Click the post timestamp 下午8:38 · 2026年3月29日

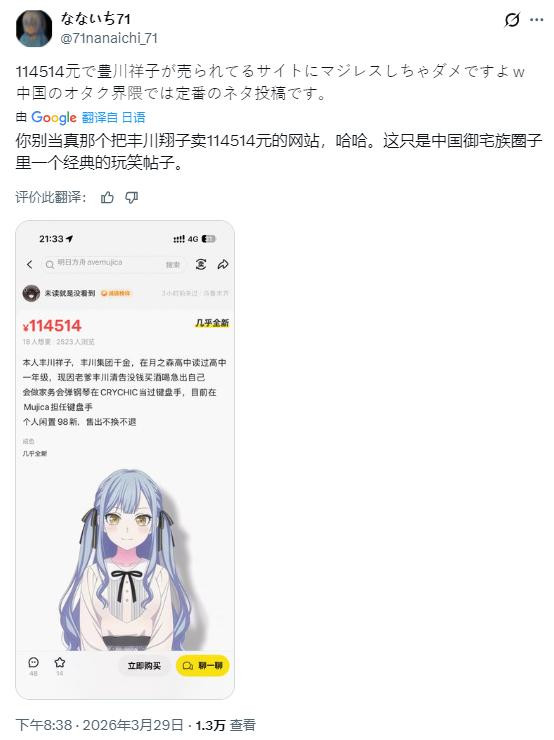coord(100,724)
